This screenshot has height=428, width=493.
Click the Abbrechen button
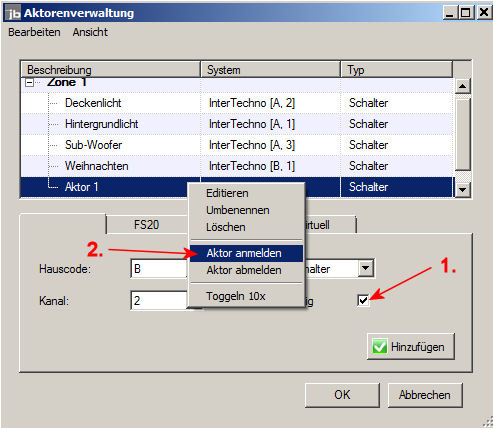(425, 395)
